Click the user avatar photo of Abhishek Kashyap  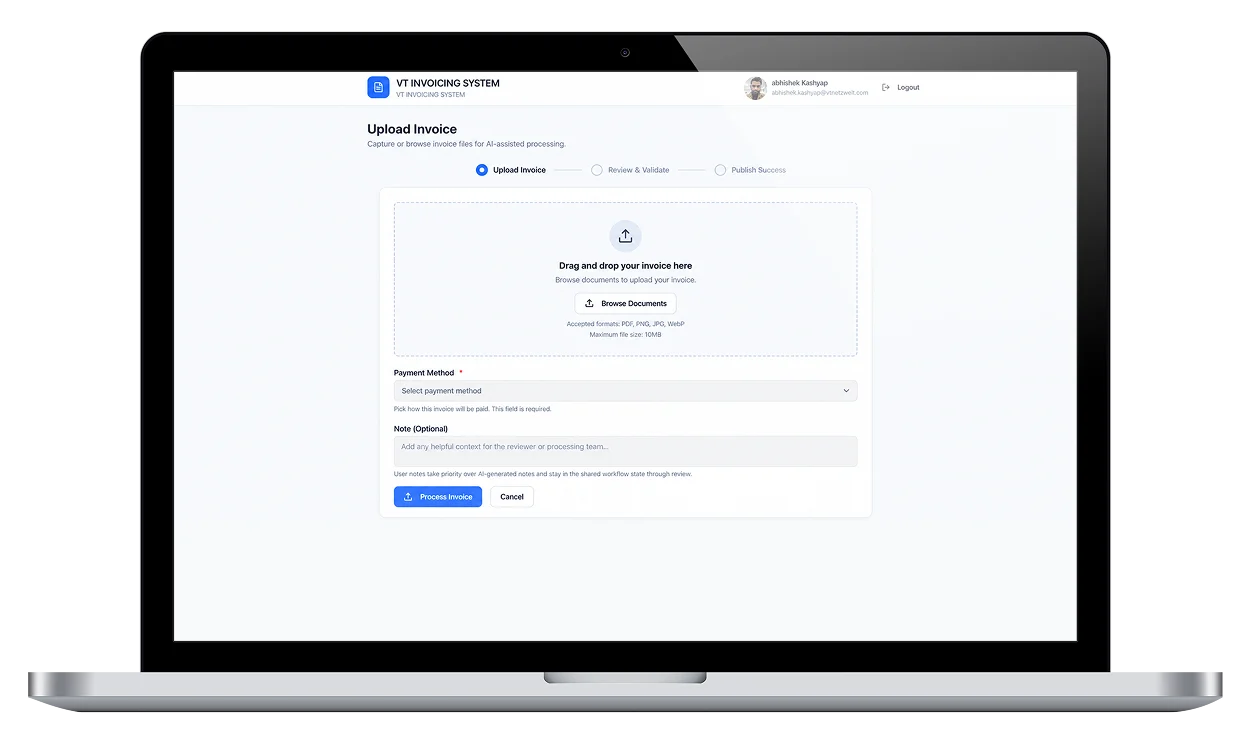[755, 88]
